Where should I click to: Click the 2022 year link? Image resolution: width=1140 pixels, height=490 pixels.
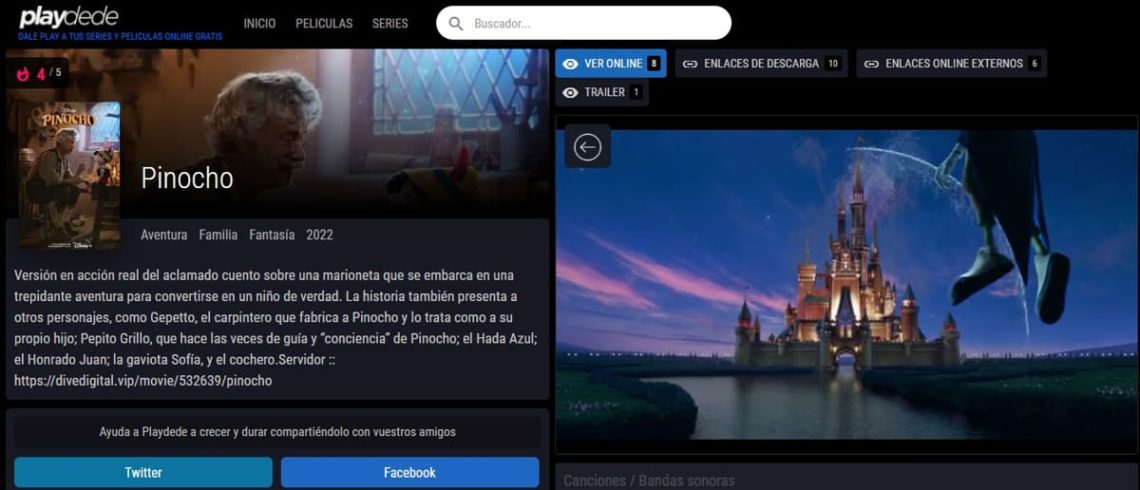(x=320, y=235)
